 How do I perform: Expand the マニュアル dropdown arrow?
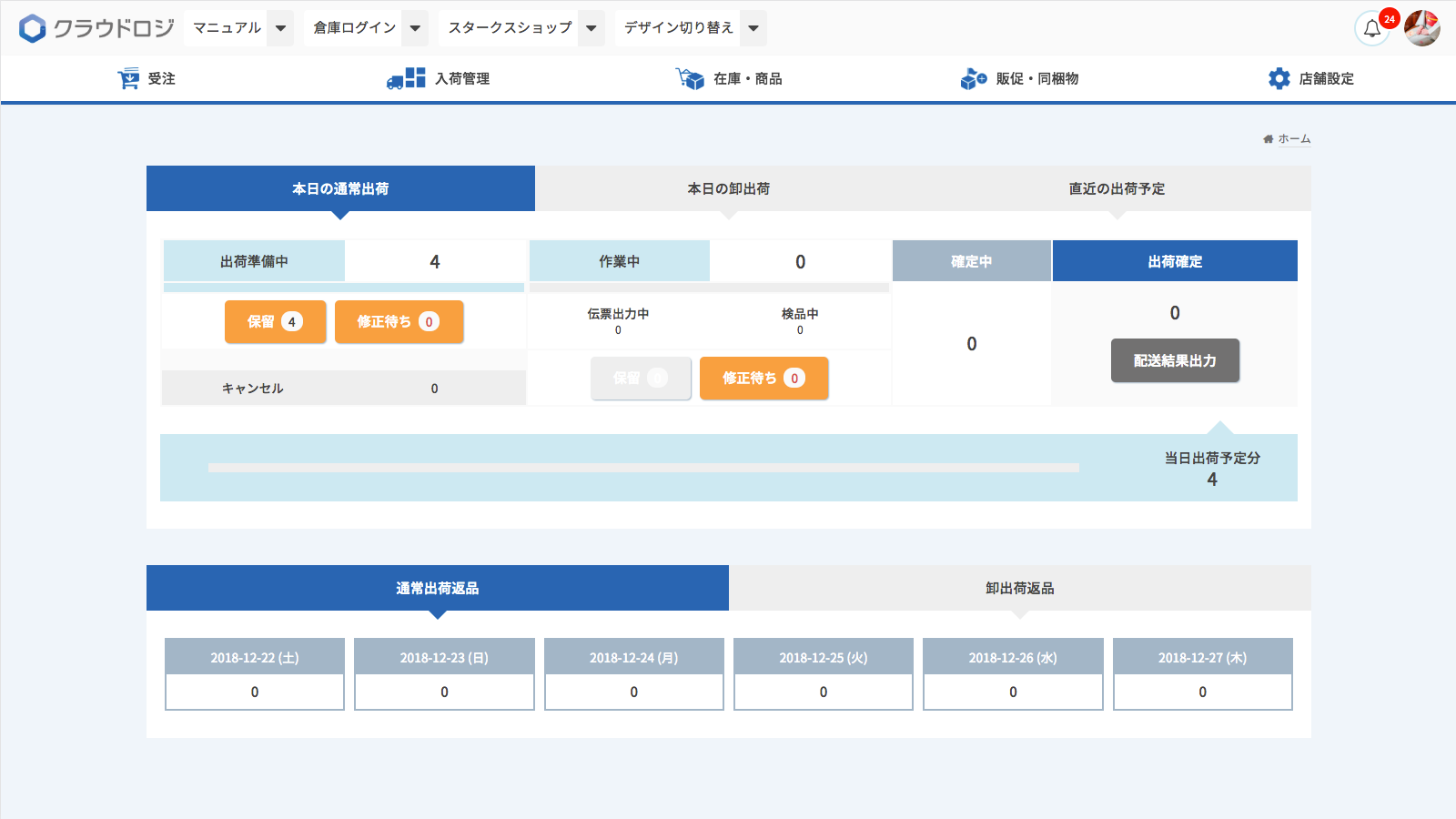281,28
